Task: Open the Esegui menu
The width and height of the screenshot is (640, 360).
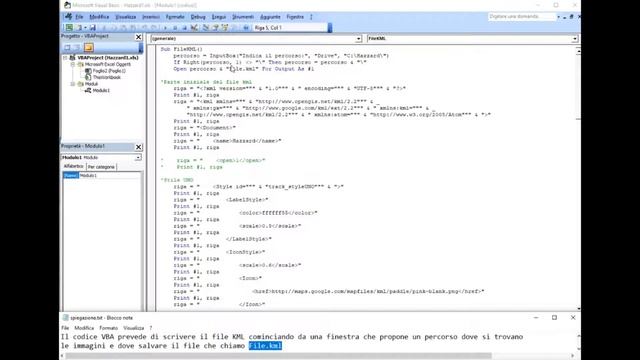Action: (219, 17)
